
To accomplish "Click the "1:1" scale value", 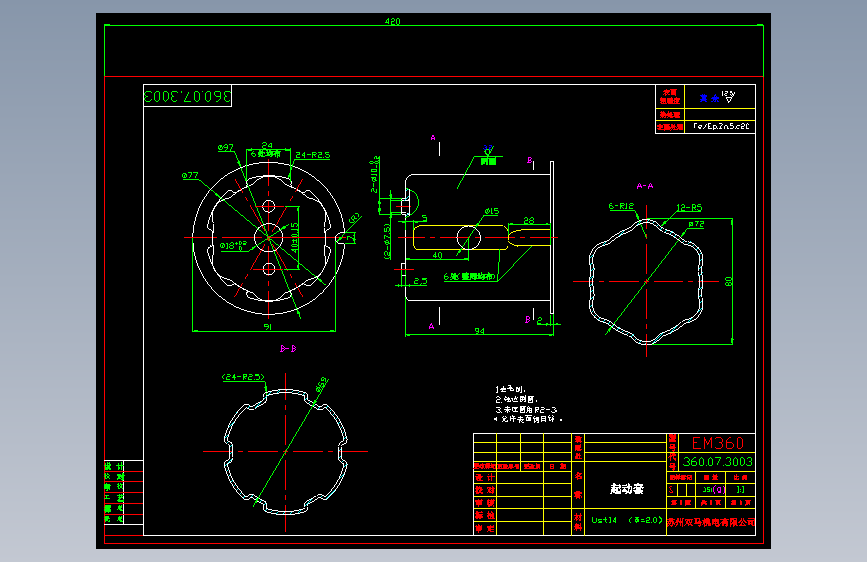I will (740, 490).
